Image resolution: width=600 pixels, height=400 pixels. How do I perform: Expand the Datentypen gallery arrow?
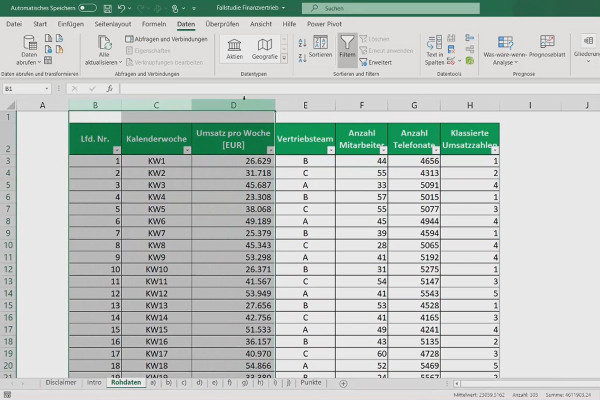pyautogui.click(x=284, y=58)
